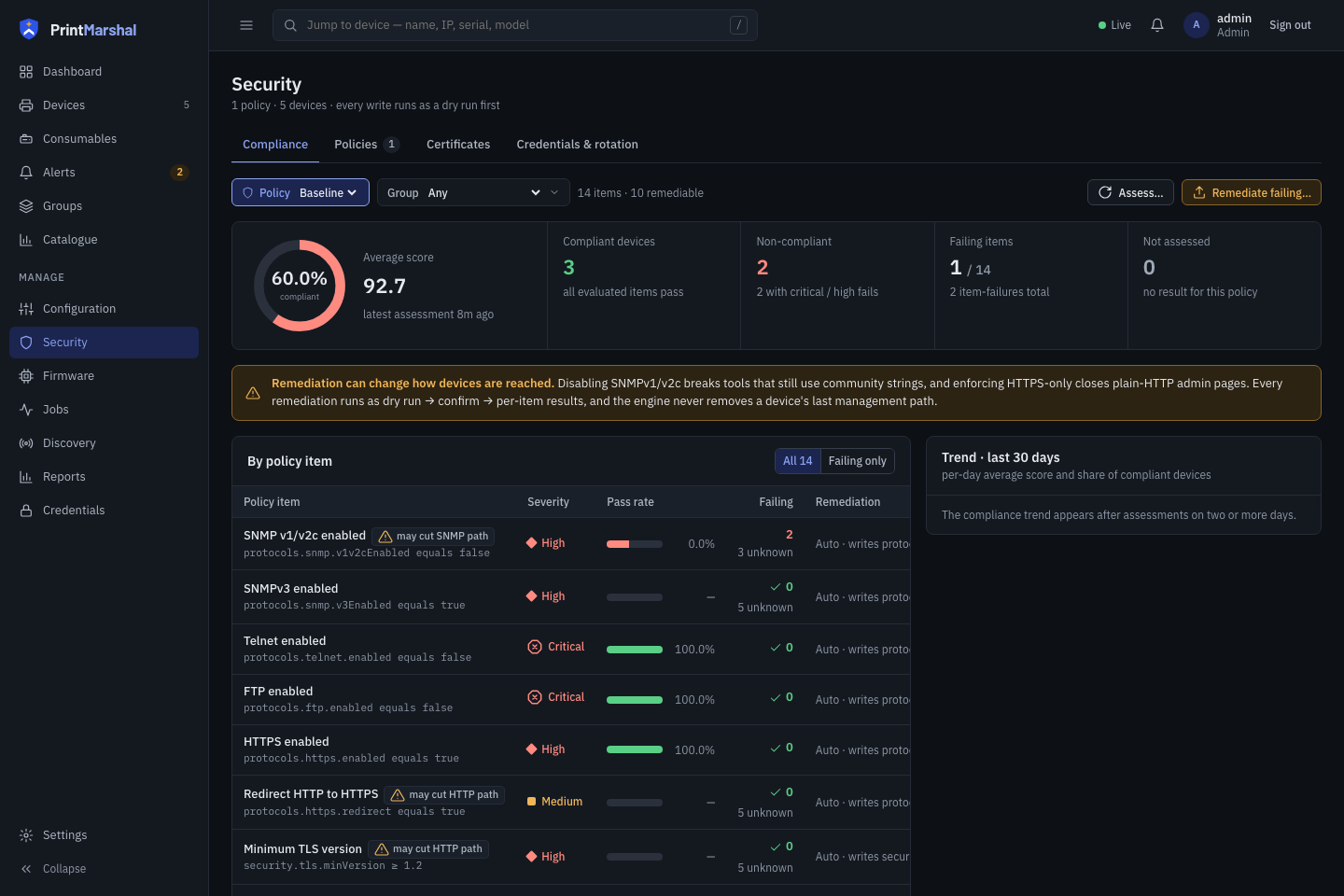
Task: Click the HTTPS enabled policy item
Action: 287,742
